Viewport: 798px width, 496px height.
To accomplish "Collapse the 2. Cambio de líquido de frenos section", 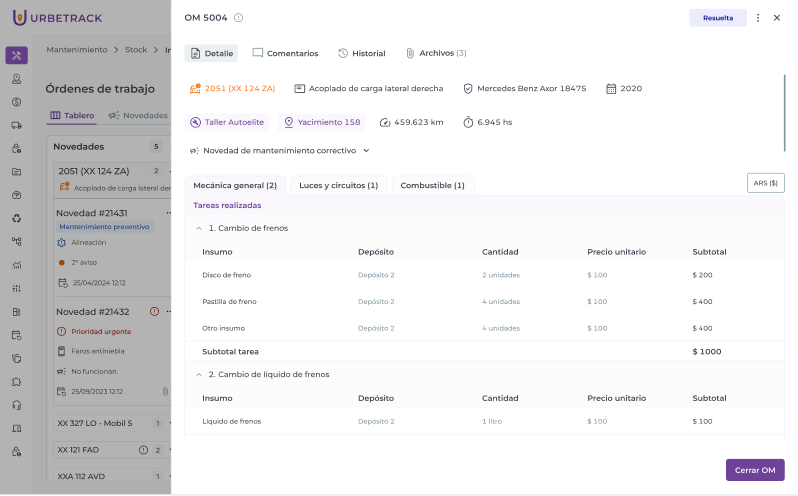I will pos(199,374).
